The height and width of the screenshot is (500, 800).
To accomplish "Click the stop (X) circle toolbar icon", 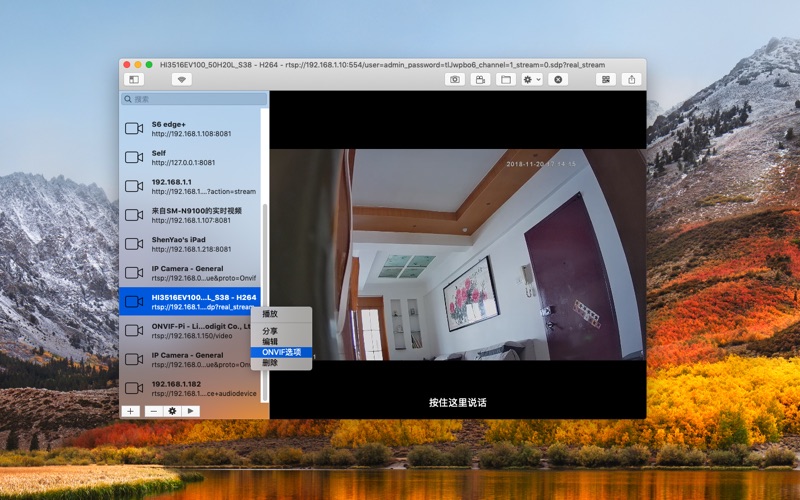I will point(558,79).
